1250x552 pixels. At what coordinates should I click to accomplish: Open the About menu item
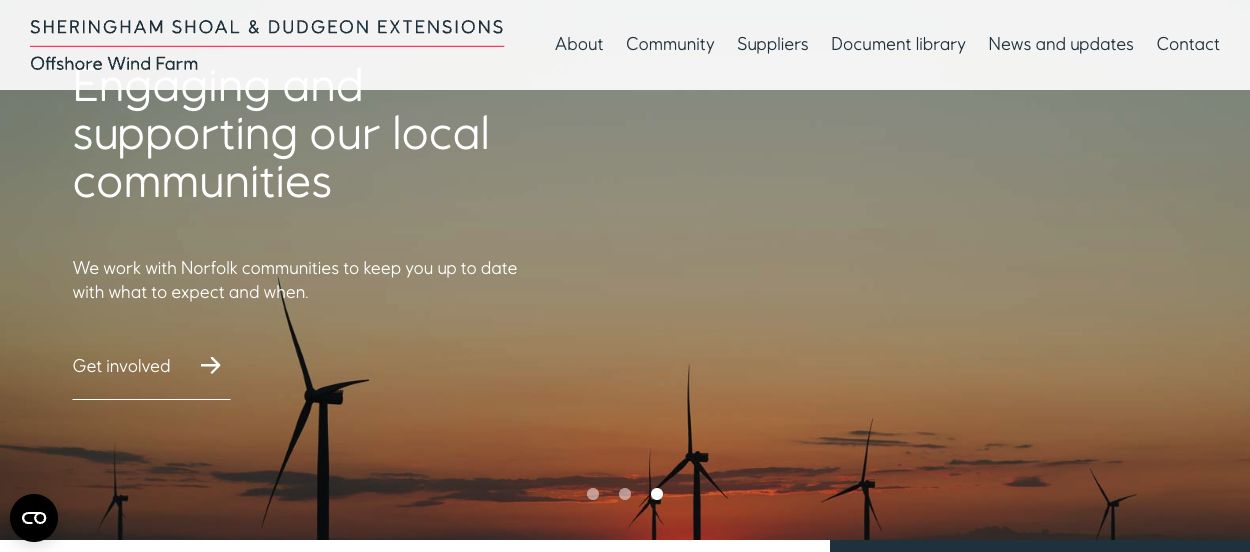pyautogui.click(x=579, y=44)
